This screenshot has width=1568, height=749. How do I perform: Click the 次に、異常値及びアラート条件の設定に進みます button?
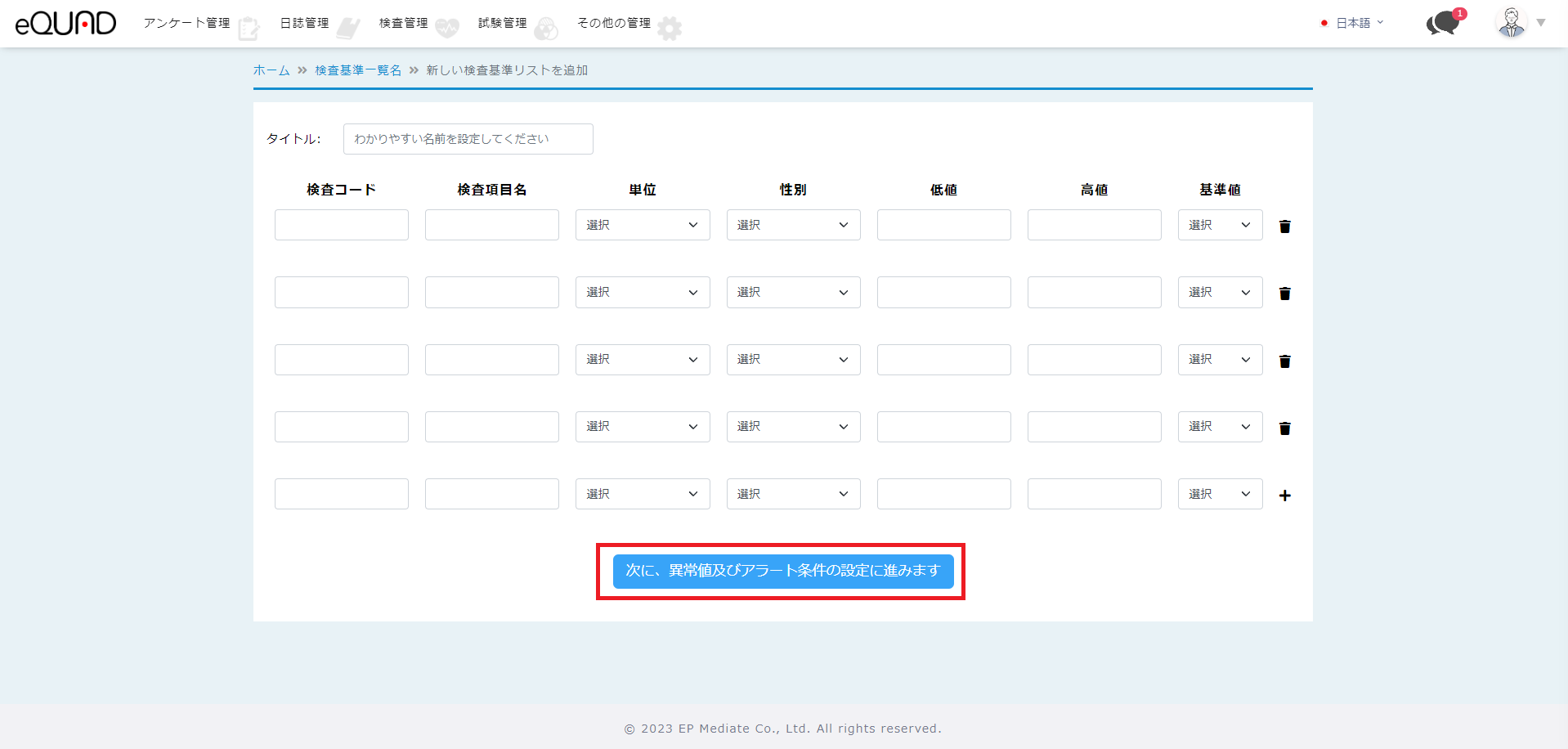pos(782,571)
